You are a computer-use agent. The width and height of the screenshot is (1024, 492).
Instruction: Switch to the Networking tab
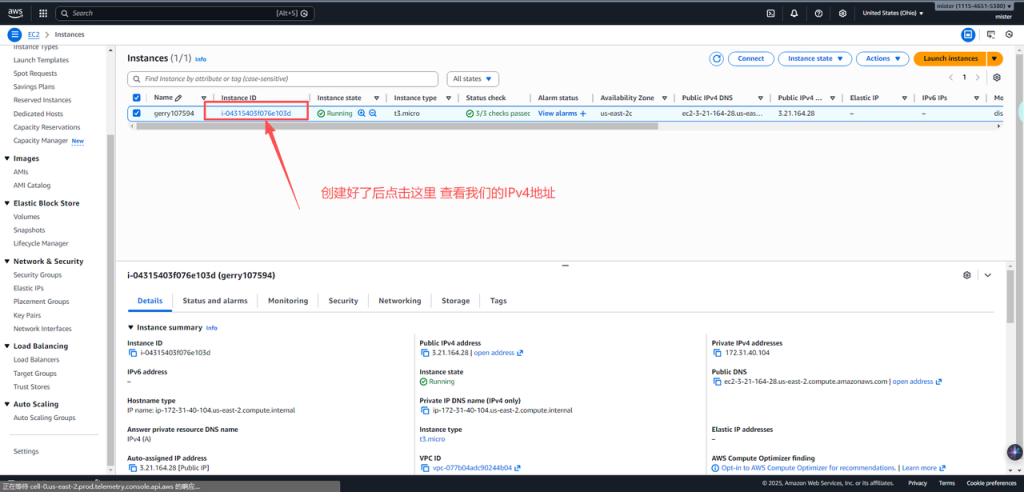point(400,301)
